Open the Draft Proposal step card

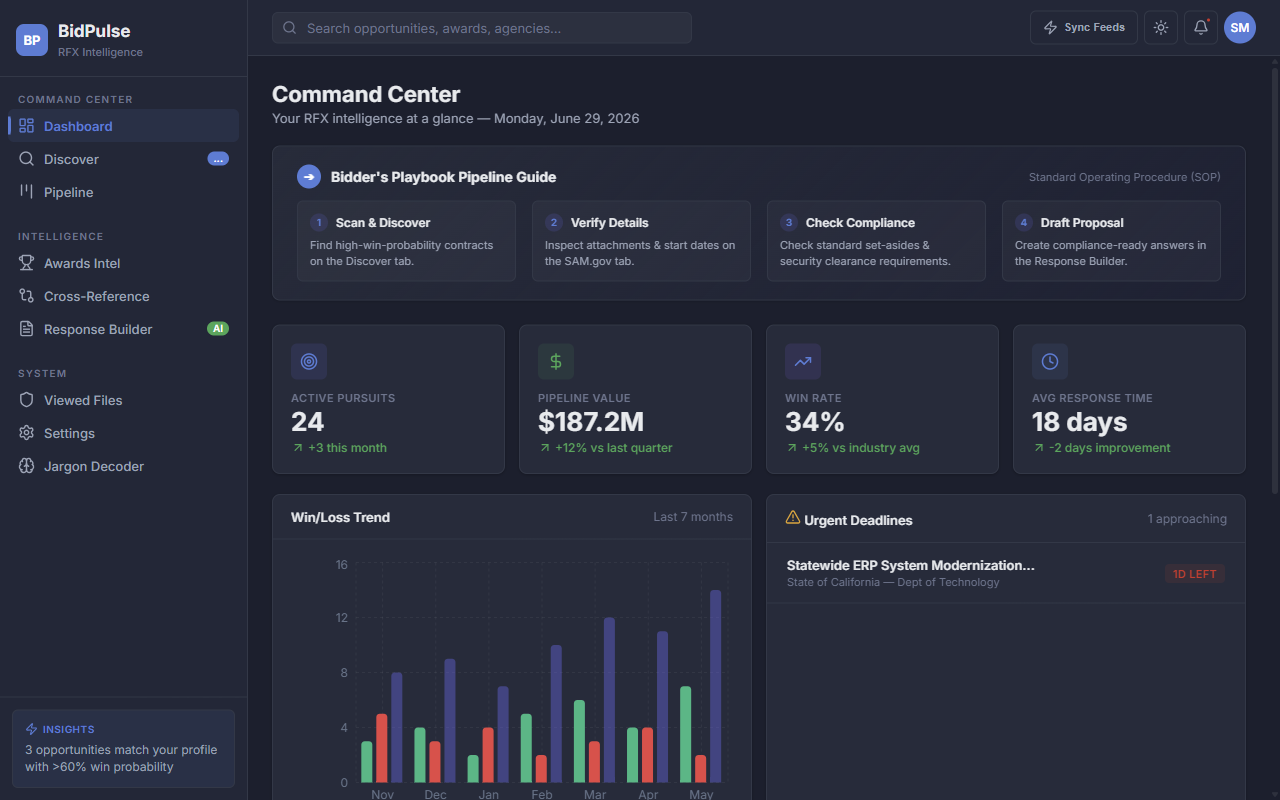[x=1111, y=241]
